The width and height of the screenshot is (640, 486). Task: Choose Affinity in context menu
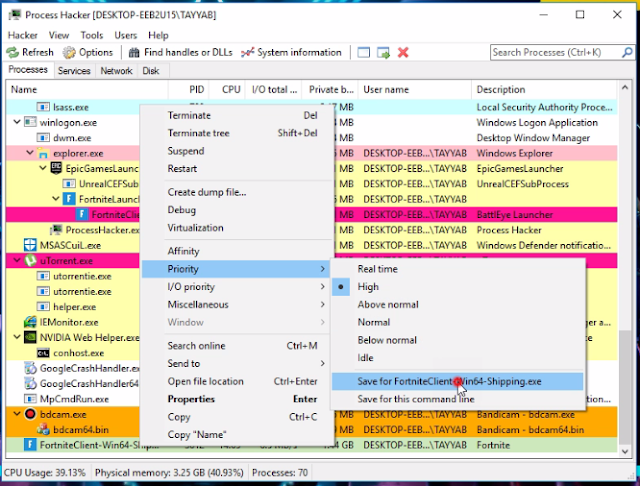[236, 251]
